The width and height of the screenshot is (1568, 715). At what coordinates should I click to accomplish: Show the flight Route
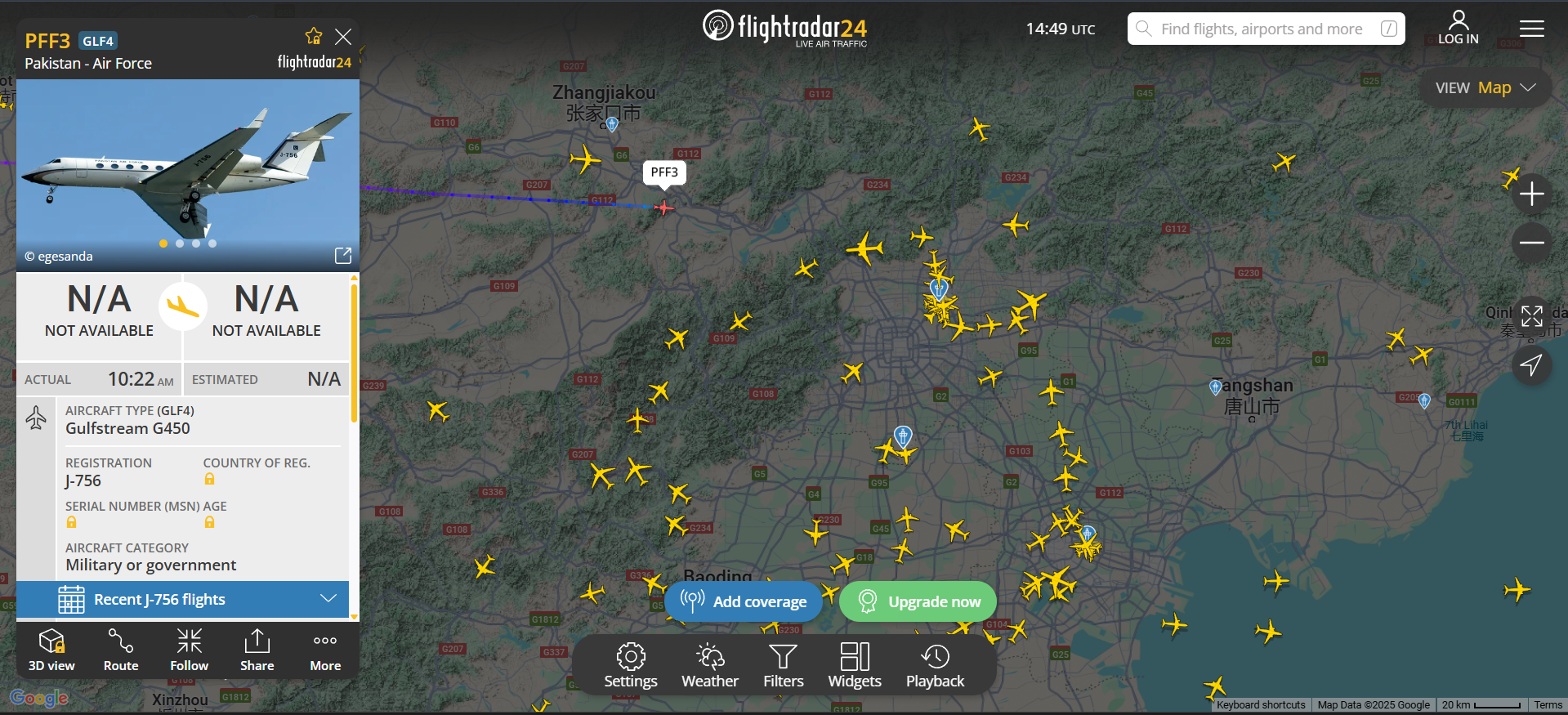click(121, 650)
